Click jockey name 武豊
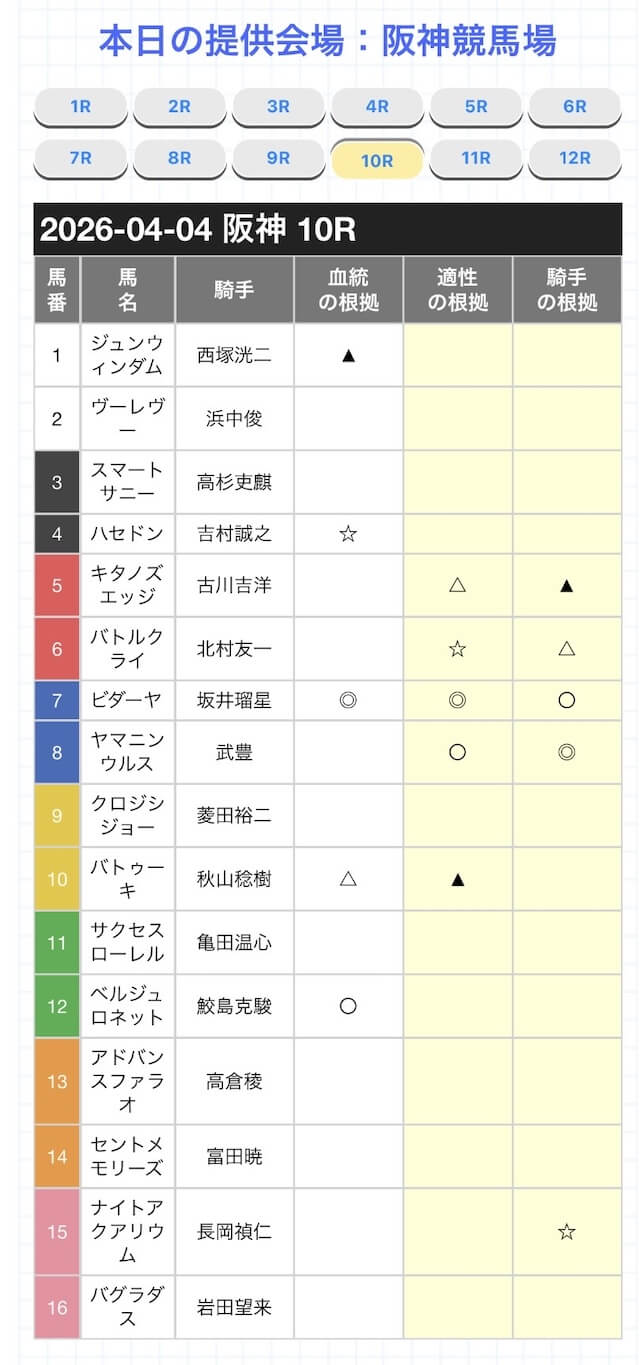This screenshot has height=1365, width=640. [x=234, y=753]
